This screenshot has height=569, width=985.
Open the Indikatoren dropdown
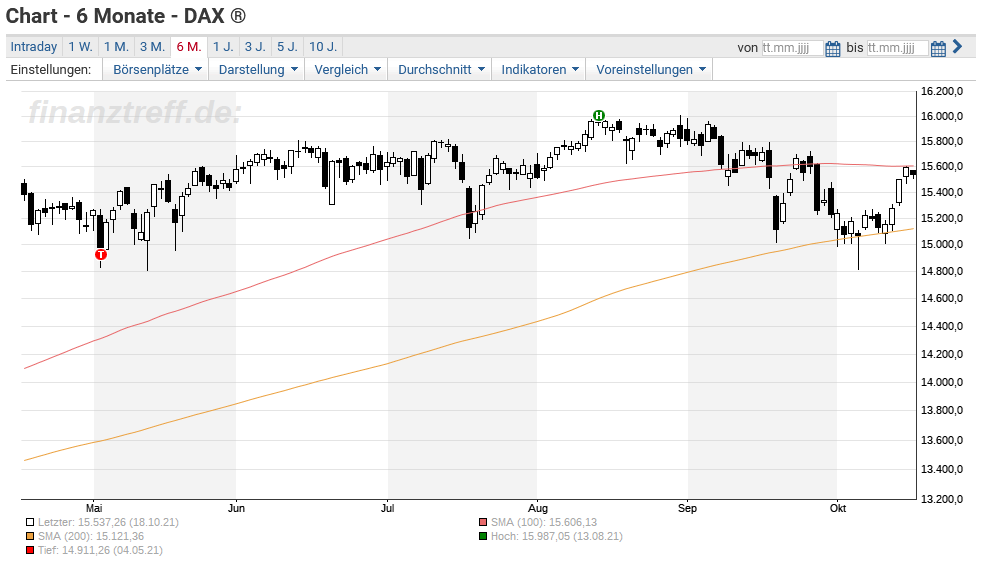coord(540,70)
